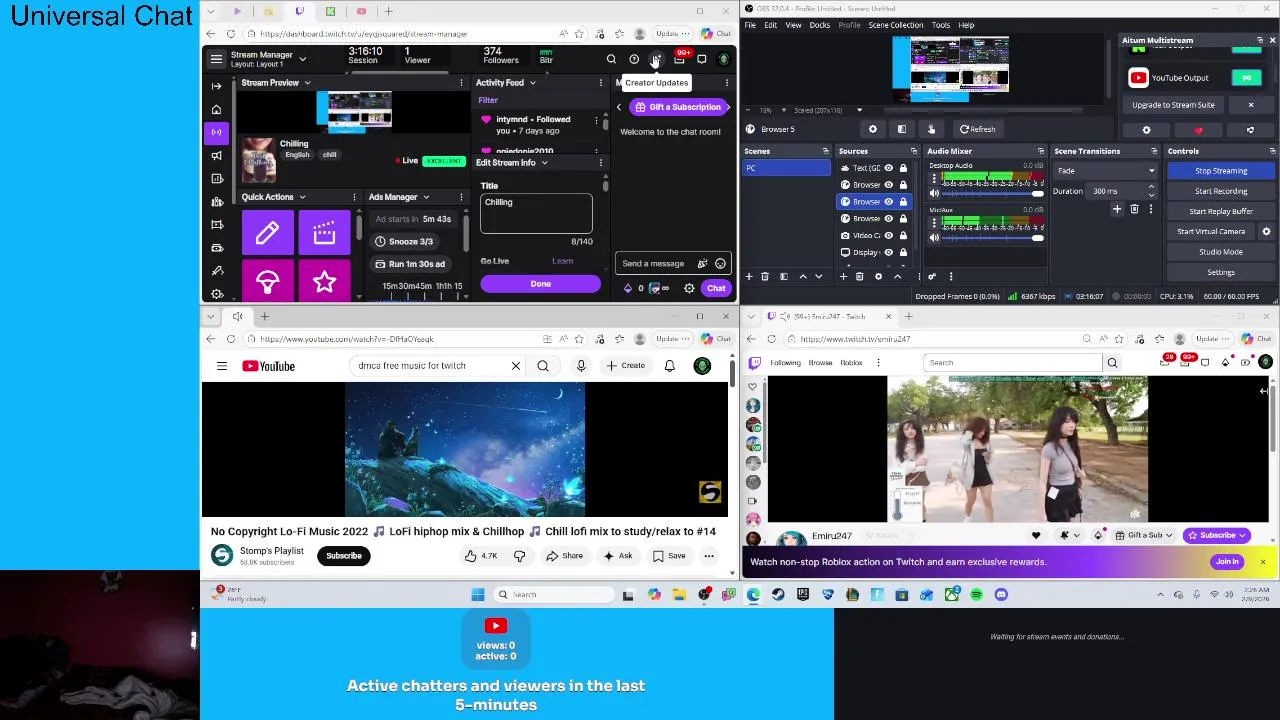This screenshot has width=1280, height=720.
Task: Open Creator Updates sparkle icon in Twitch dashboard
Action: pyautogui.click(x=656, y=60)
